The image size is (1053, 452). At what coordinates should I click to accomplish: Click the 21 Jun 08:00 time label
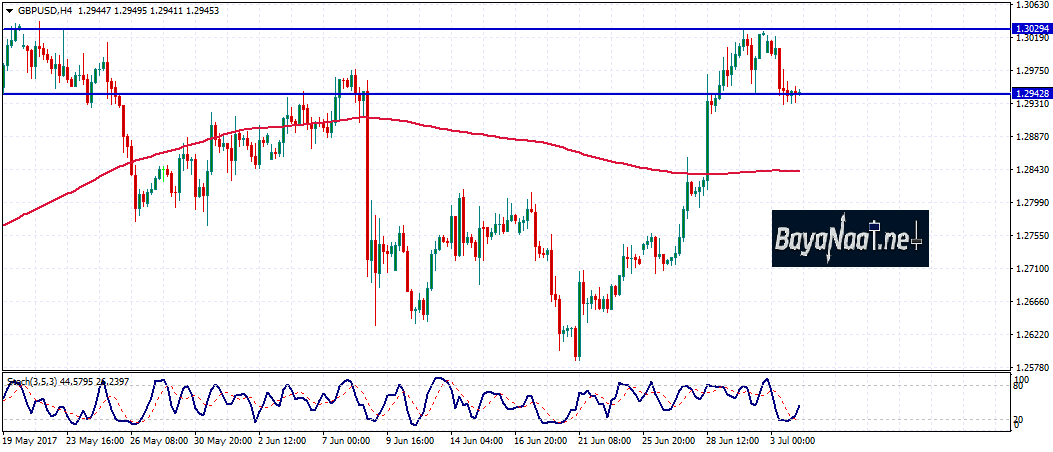[606, 439]
